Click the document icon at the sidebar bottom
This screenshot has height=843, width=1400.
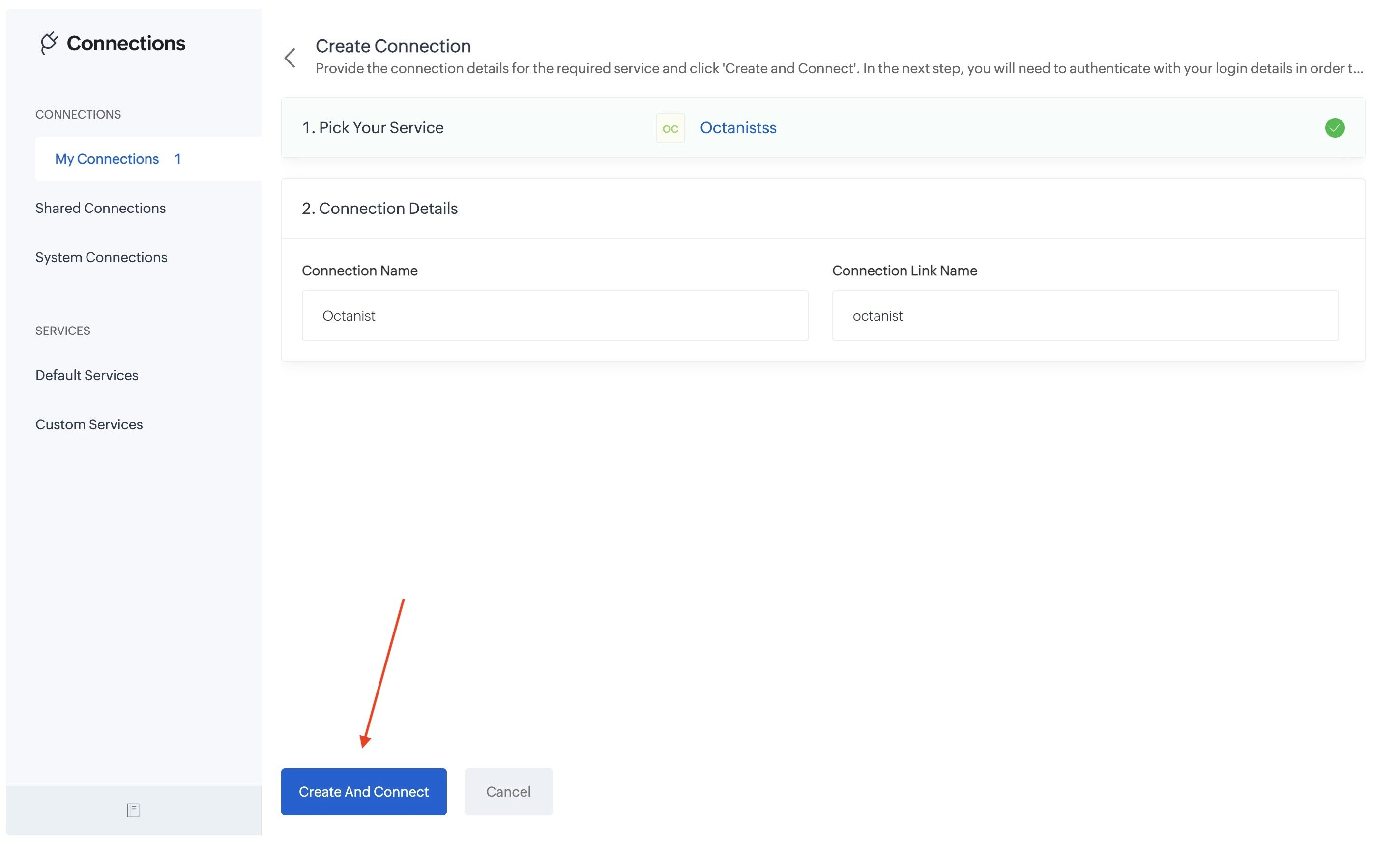click(133, 810)
